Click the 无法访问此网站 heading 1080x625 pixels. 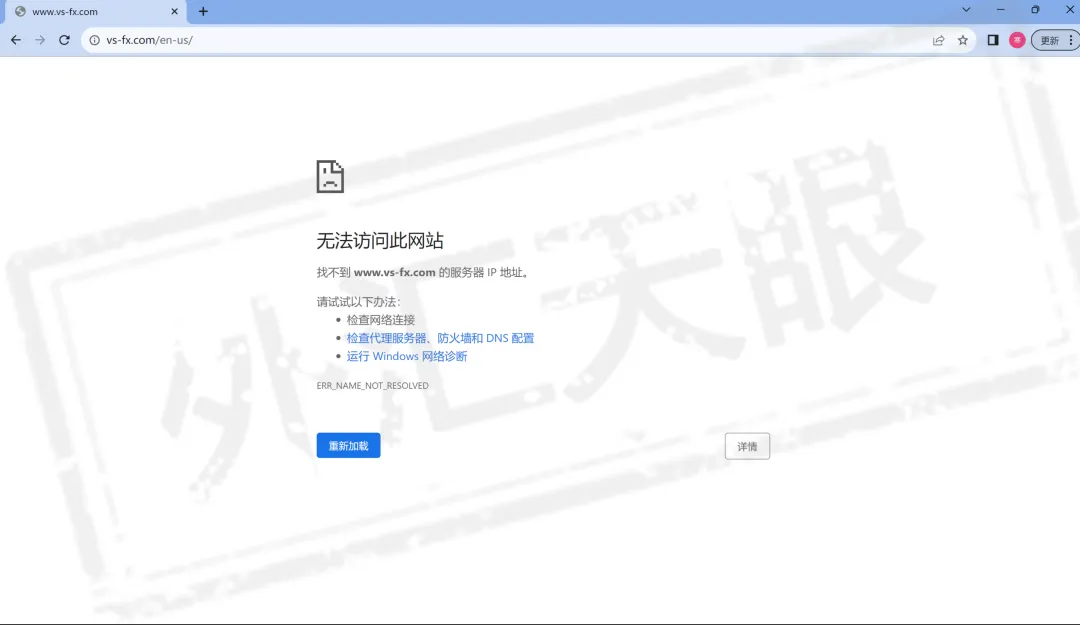pos(380,240)
